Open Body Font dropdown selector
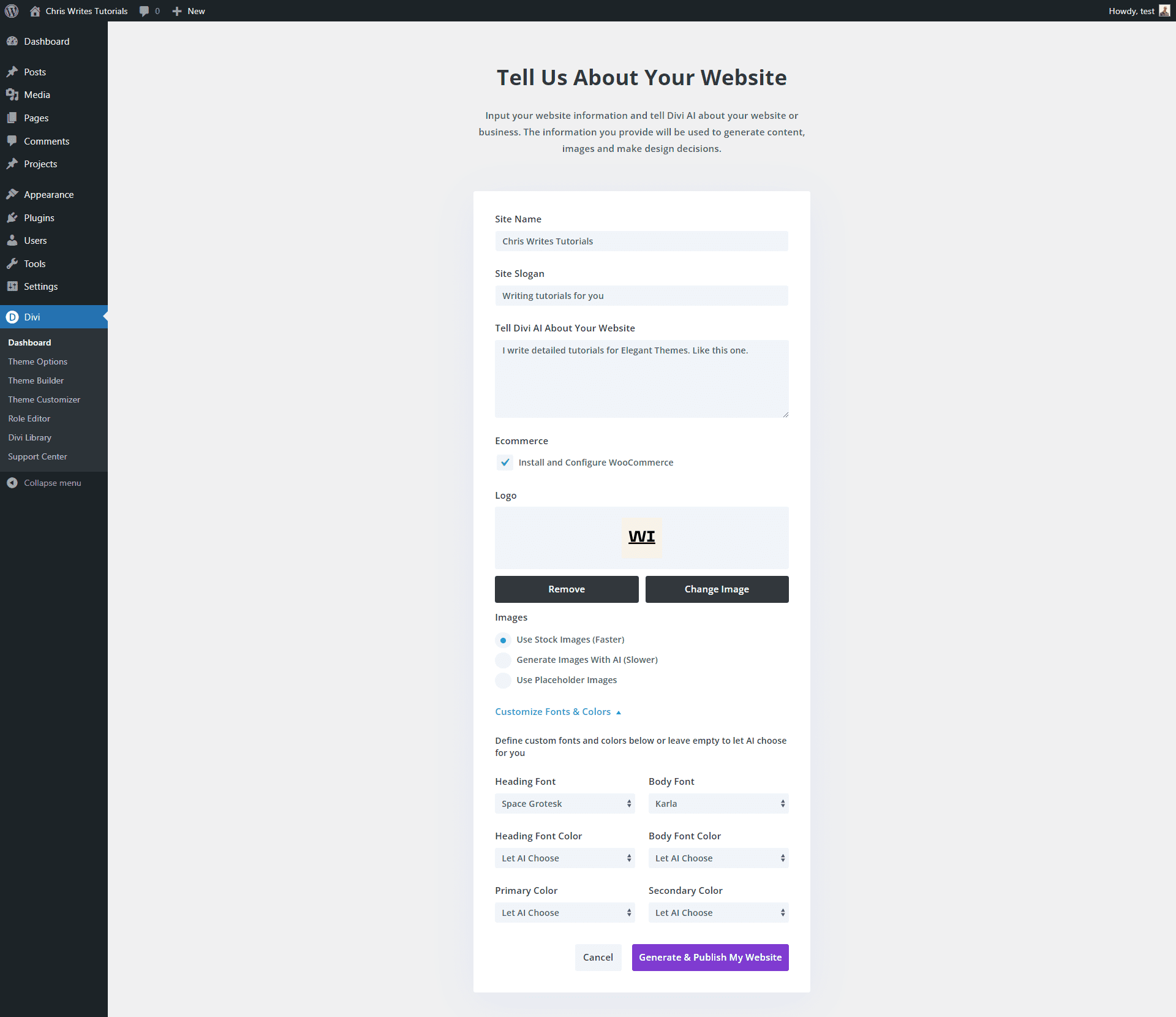Screen dimensions: 1176x1017 tap(717, 803)
